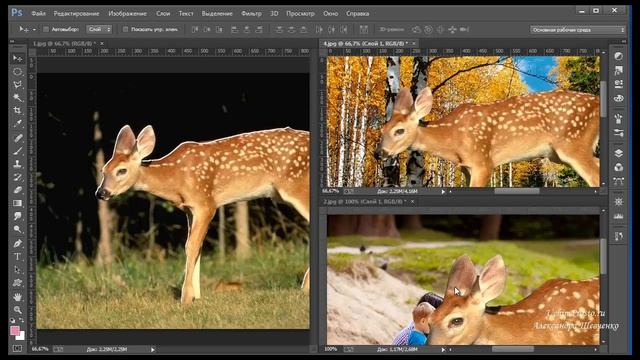Toggle Quick Mask mode icon
The height and width of the screenshot is (360, 640).
click(17, 348)
